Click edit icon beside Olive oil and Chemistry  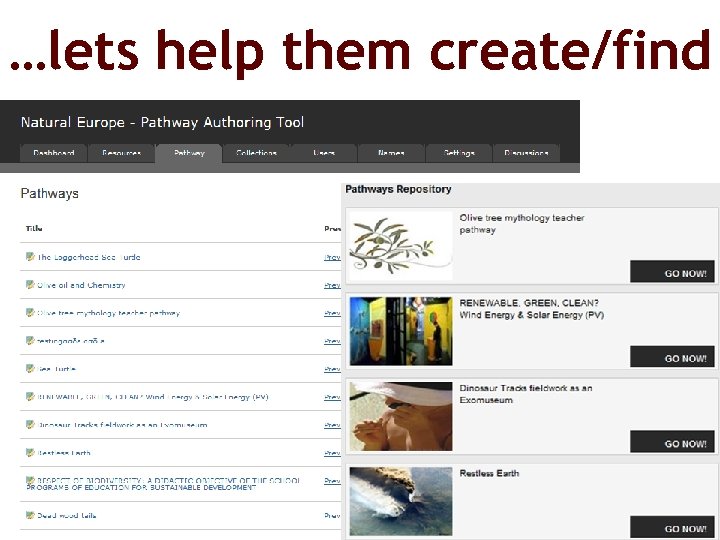30,284
